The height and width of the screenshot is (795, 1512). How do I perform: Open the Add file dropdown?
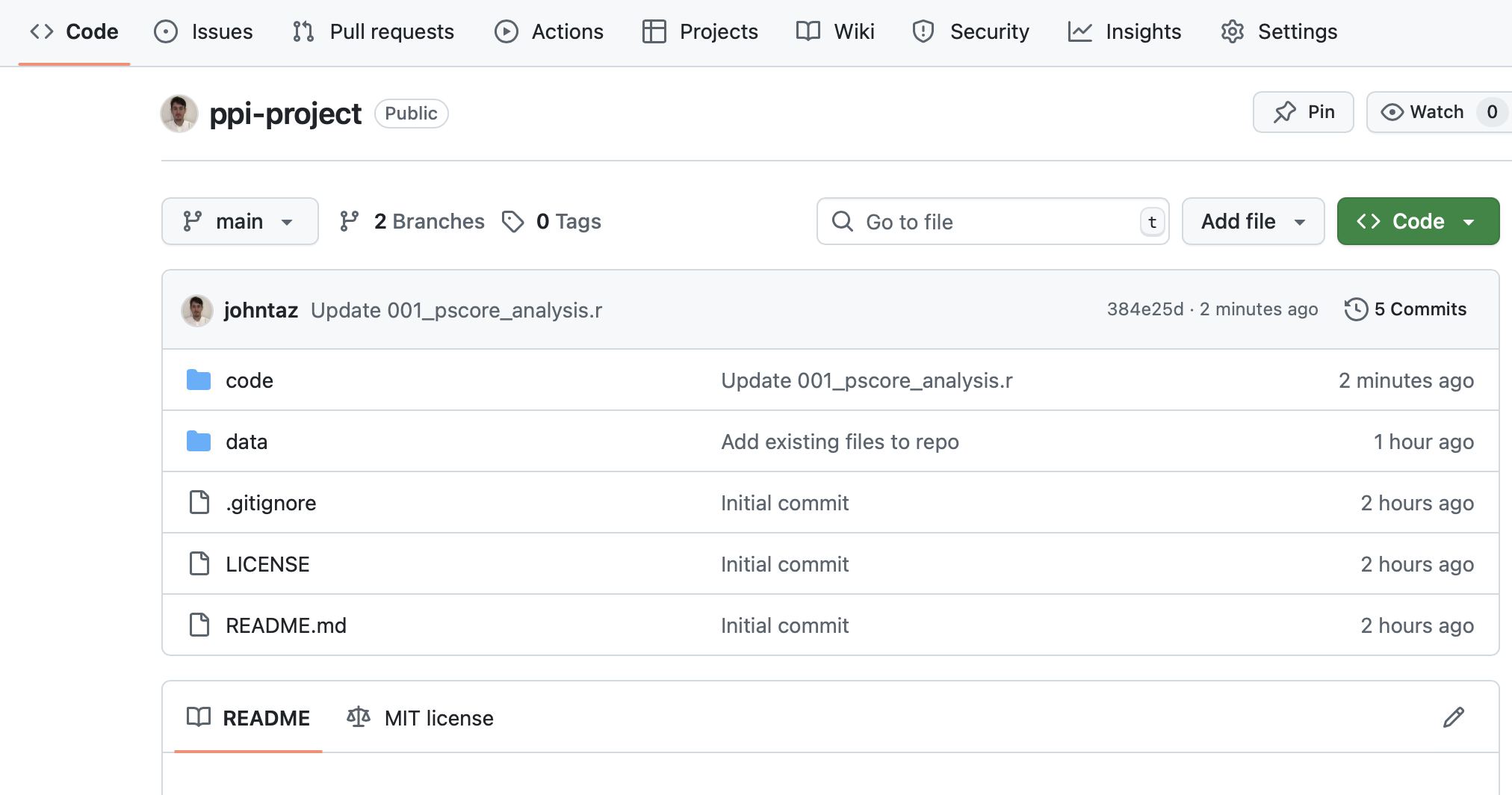(x=1253, y=221)
